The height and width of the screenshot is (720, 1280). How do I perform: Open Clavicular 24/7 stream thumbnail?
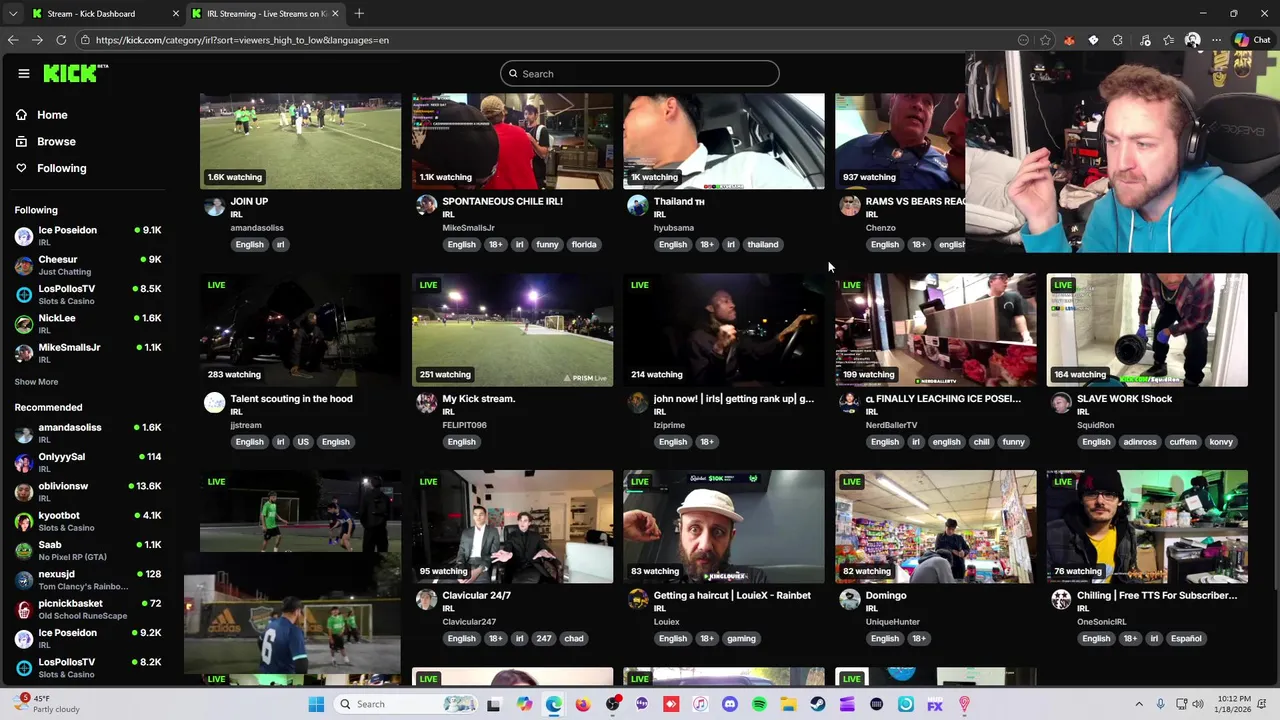click(513, 527)
